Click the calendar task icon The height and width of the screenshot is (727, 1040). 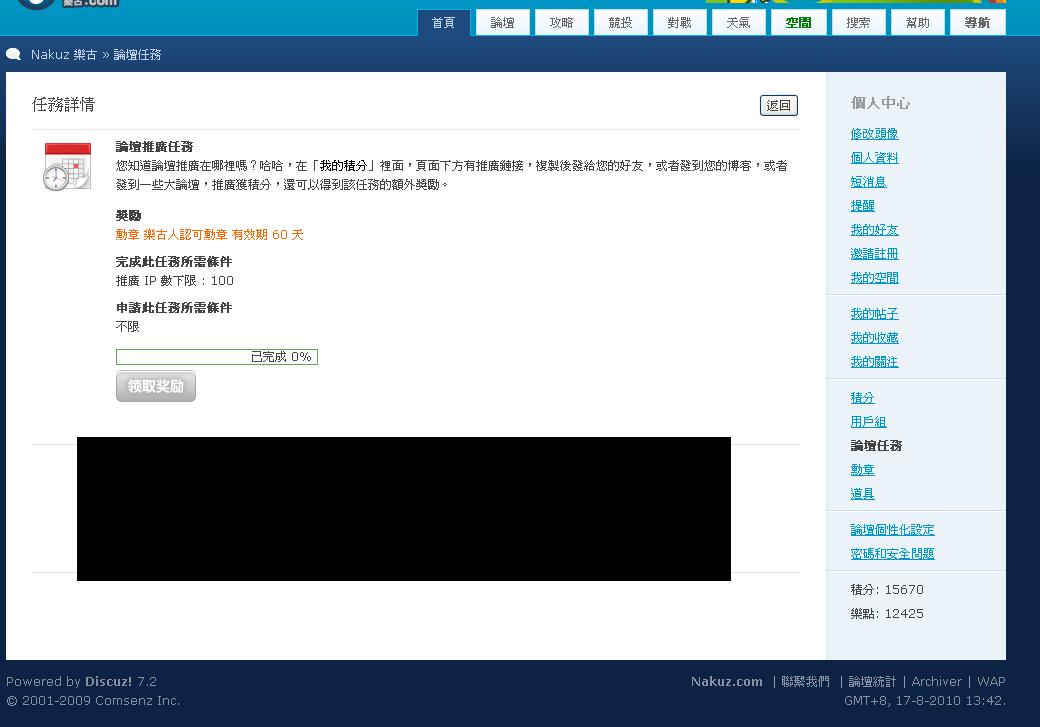tap(67, 166)
